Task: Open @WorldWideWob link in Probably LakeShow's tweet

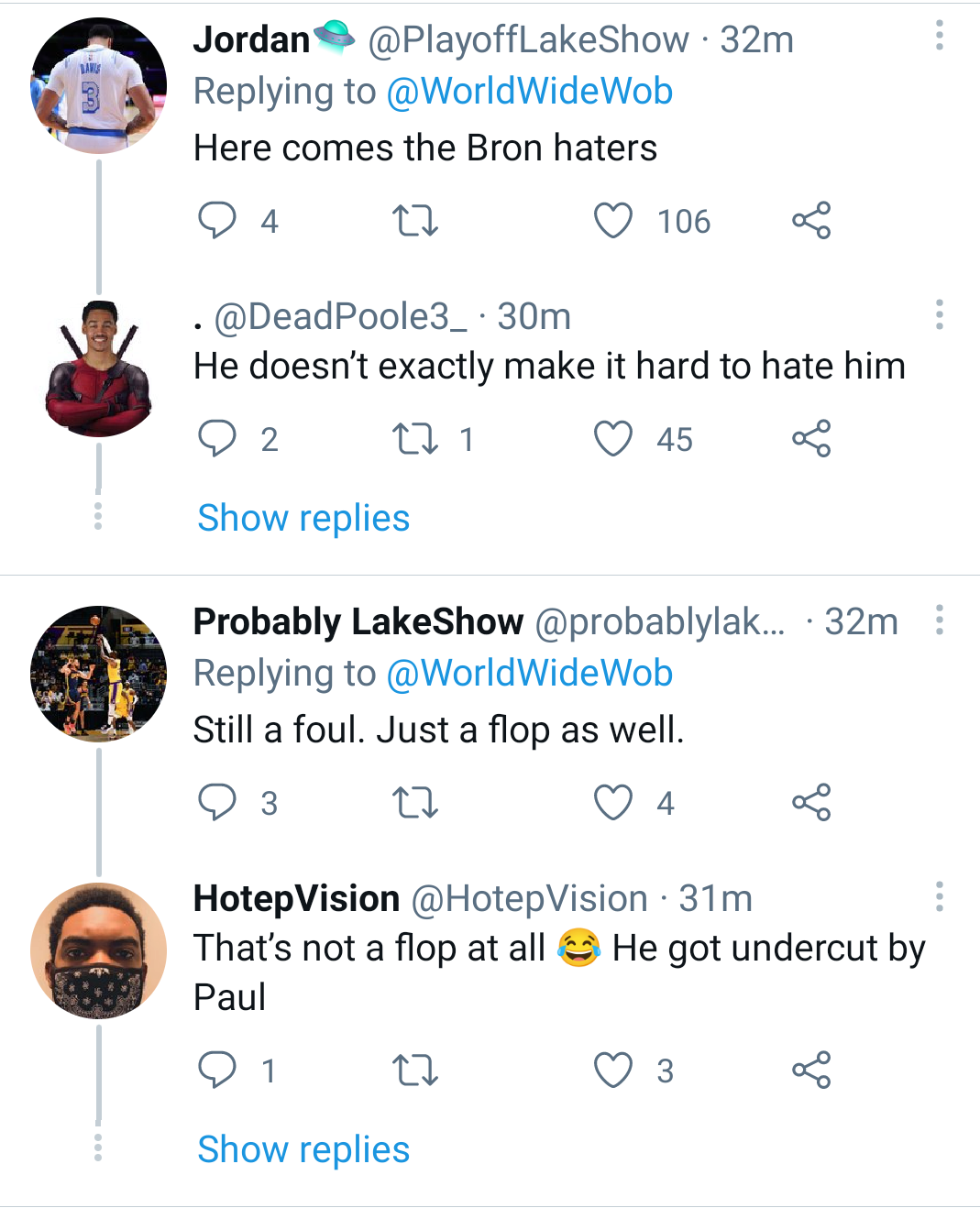Action: (x=530, y=674)
